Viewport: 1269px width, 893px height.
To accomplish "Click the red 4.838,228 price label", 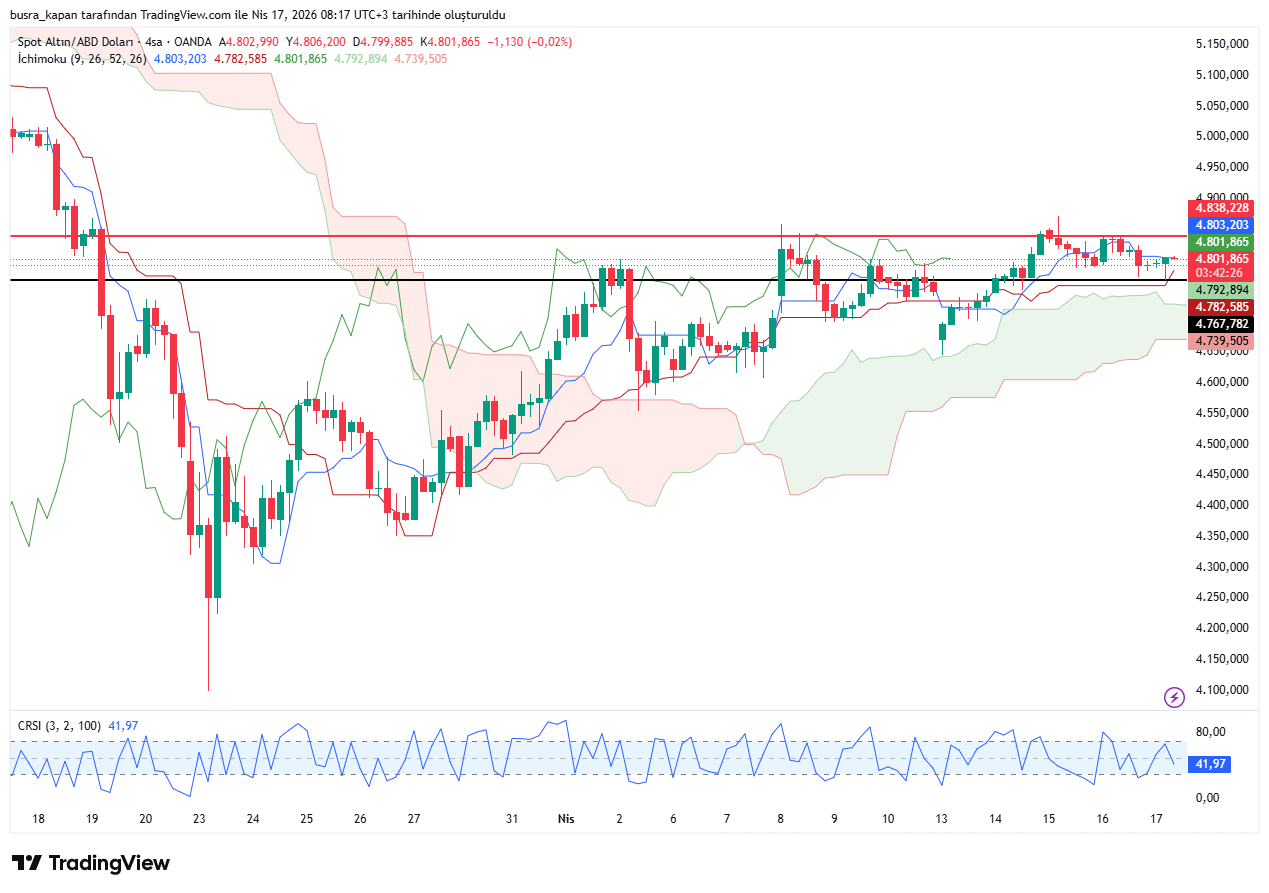I will pos(1219,208).
